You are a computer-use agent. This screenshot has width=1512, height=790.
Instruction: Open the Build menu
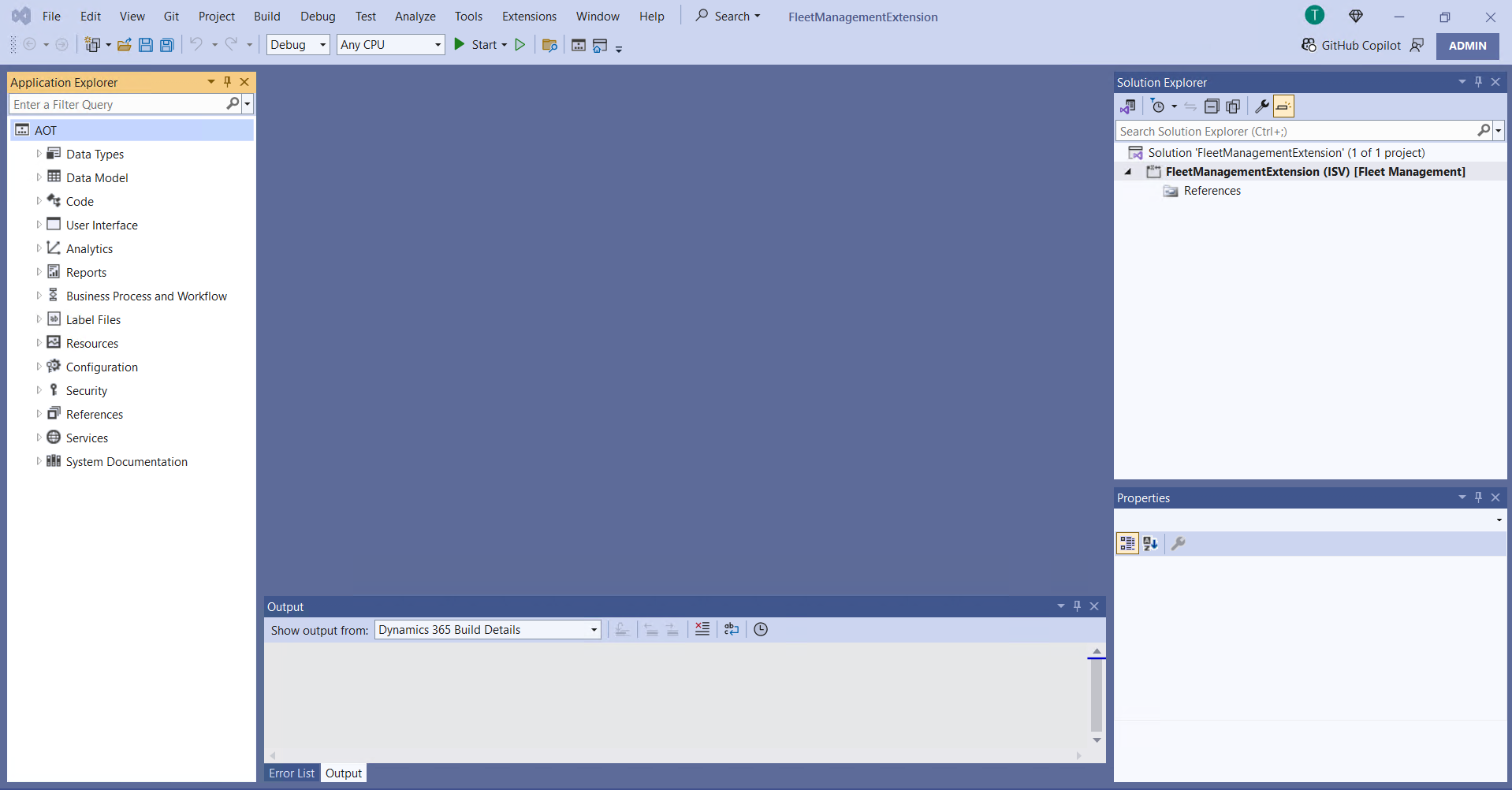267,16
